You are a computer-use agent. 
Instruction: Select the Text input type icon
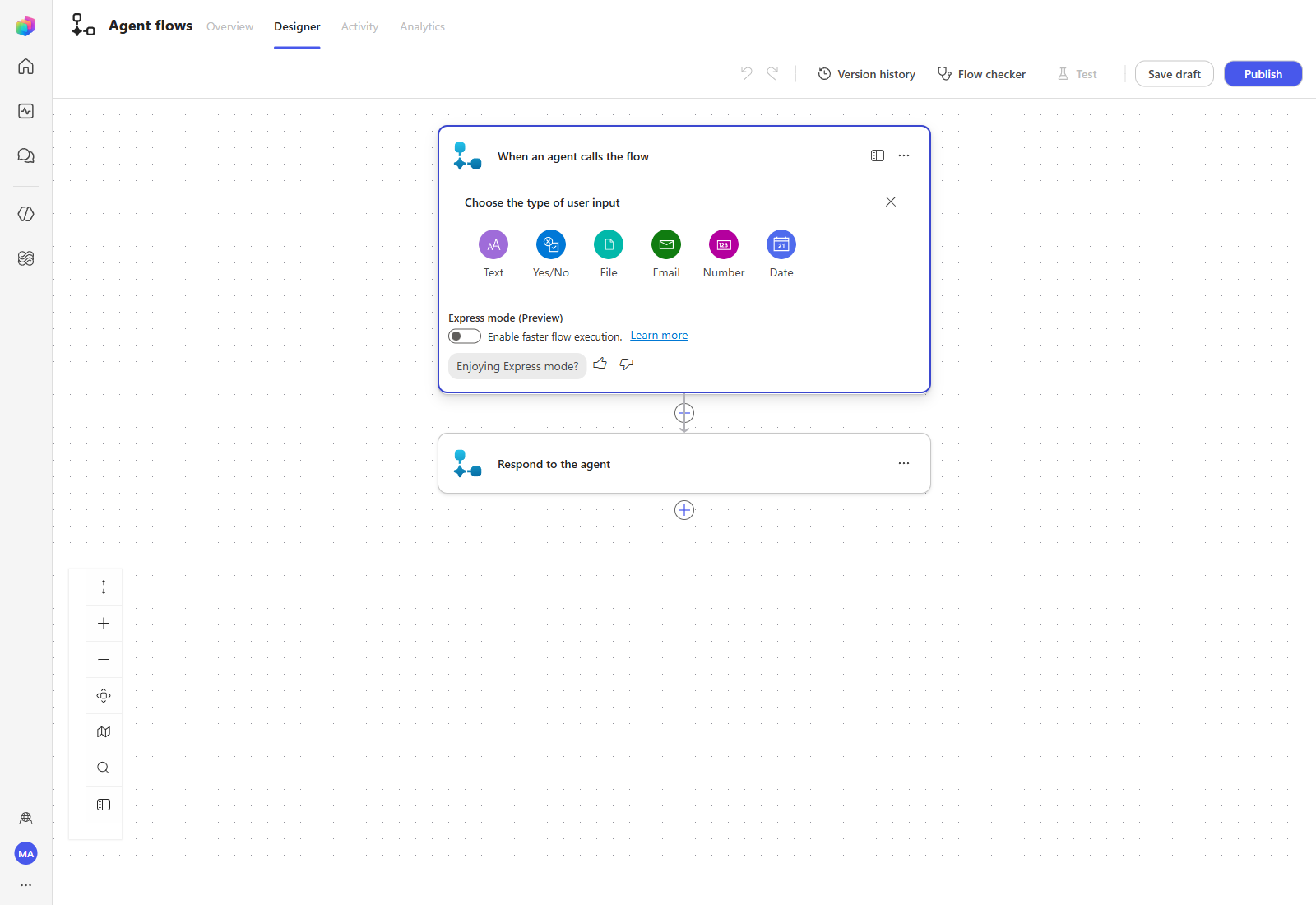tap(493, 244)
